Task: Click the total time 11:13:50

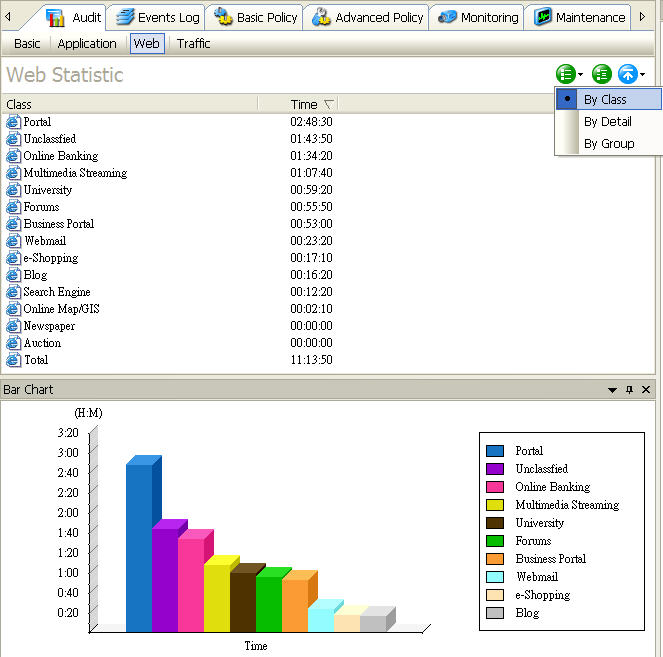Action: click(311, 360)
